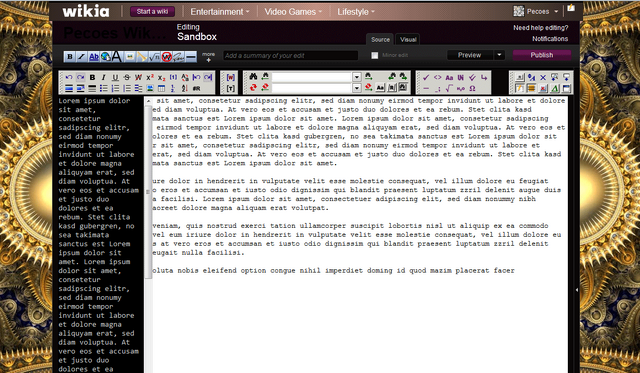Screen dimensions: 640x373
Task: Click the edit summary input field
Action: [291, 56]
